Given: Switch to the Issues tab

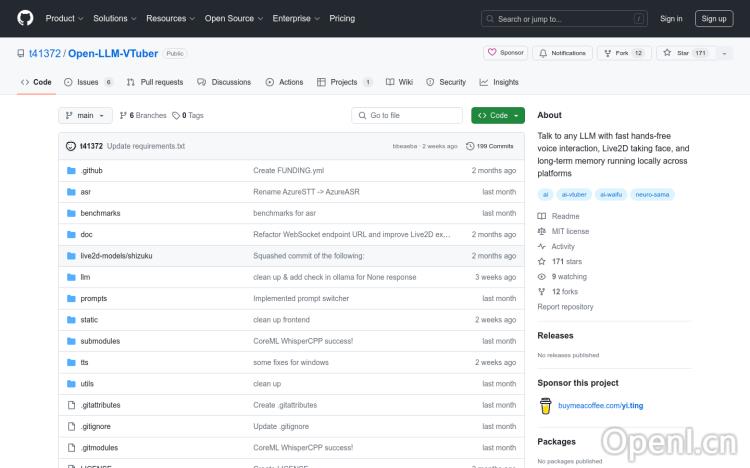Looking at the screenshot, I should [x=89, y=82].
